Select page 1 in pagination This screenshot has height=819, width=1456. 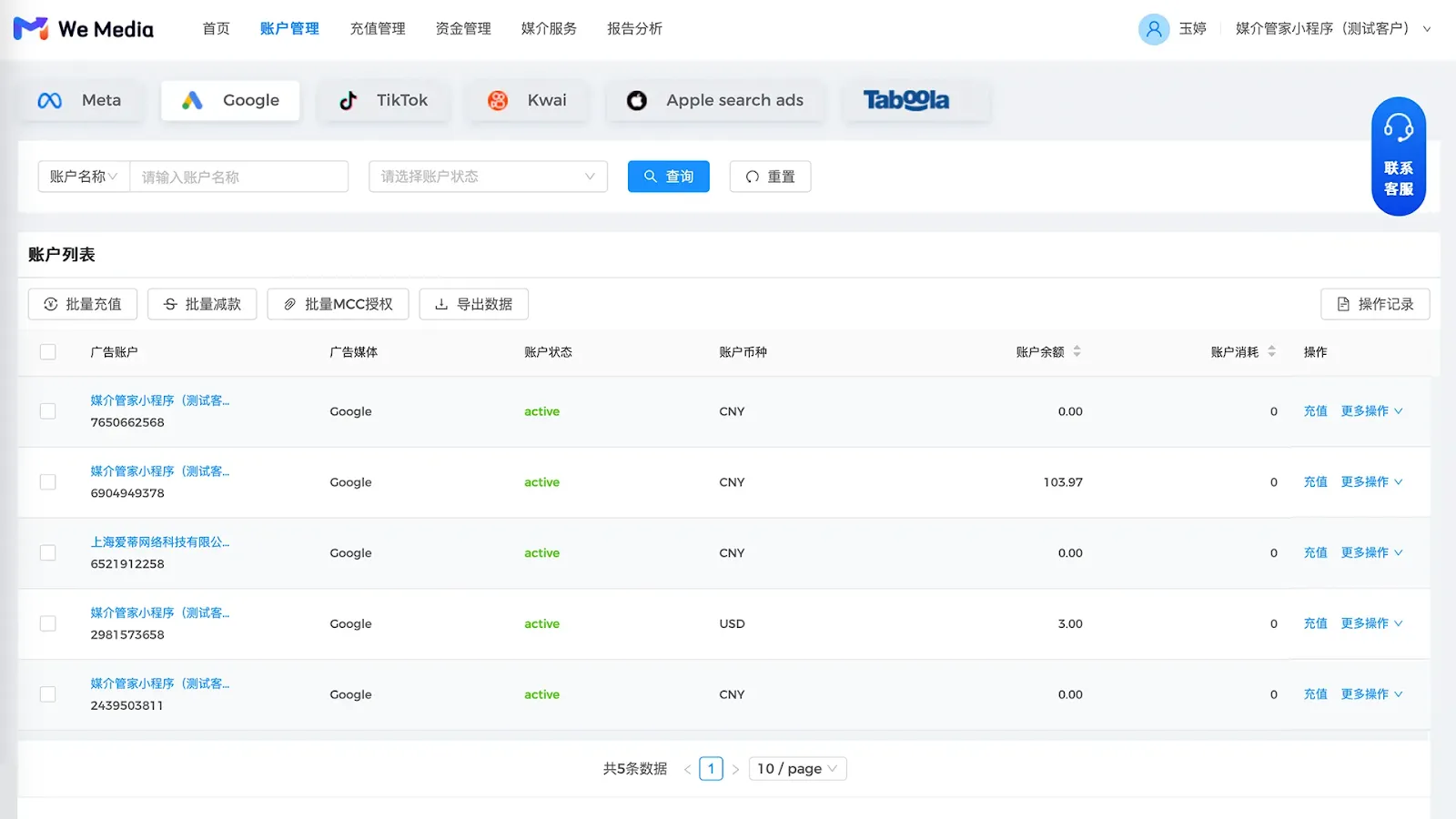point(712,769)
